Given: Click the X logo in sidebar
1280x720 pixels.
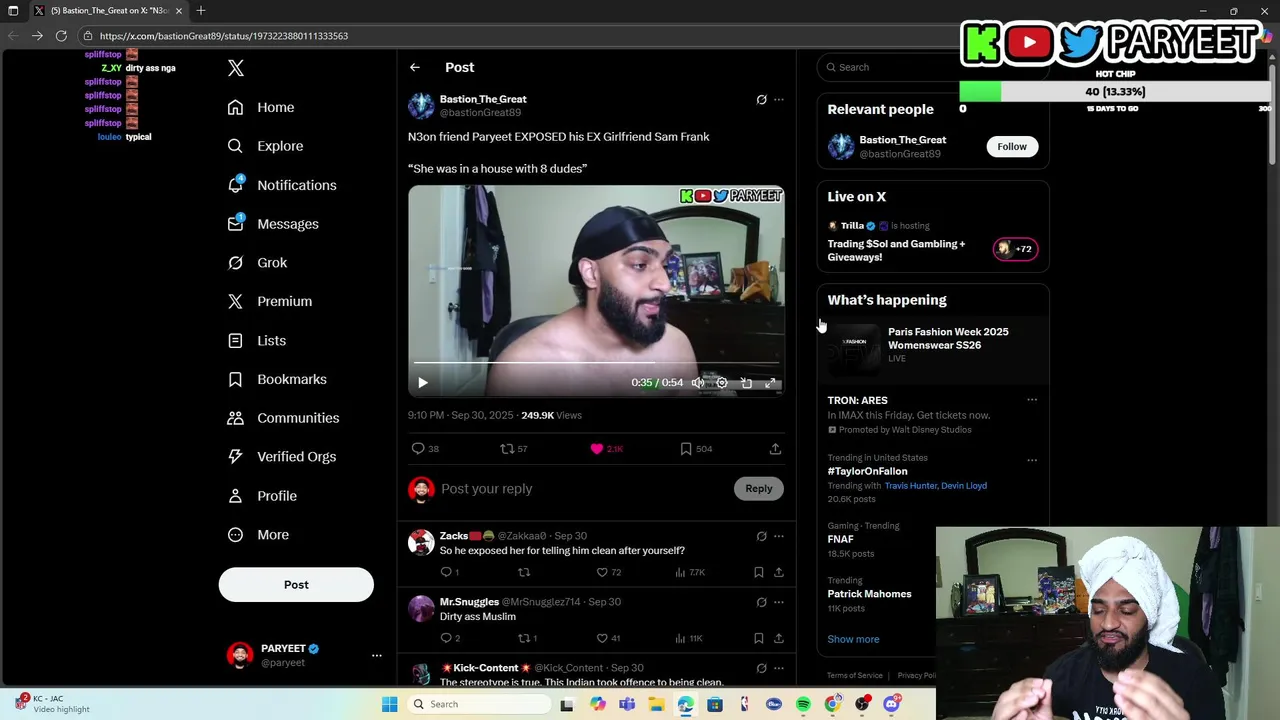Looking at the screenshot, I should [x=236, y=68].
